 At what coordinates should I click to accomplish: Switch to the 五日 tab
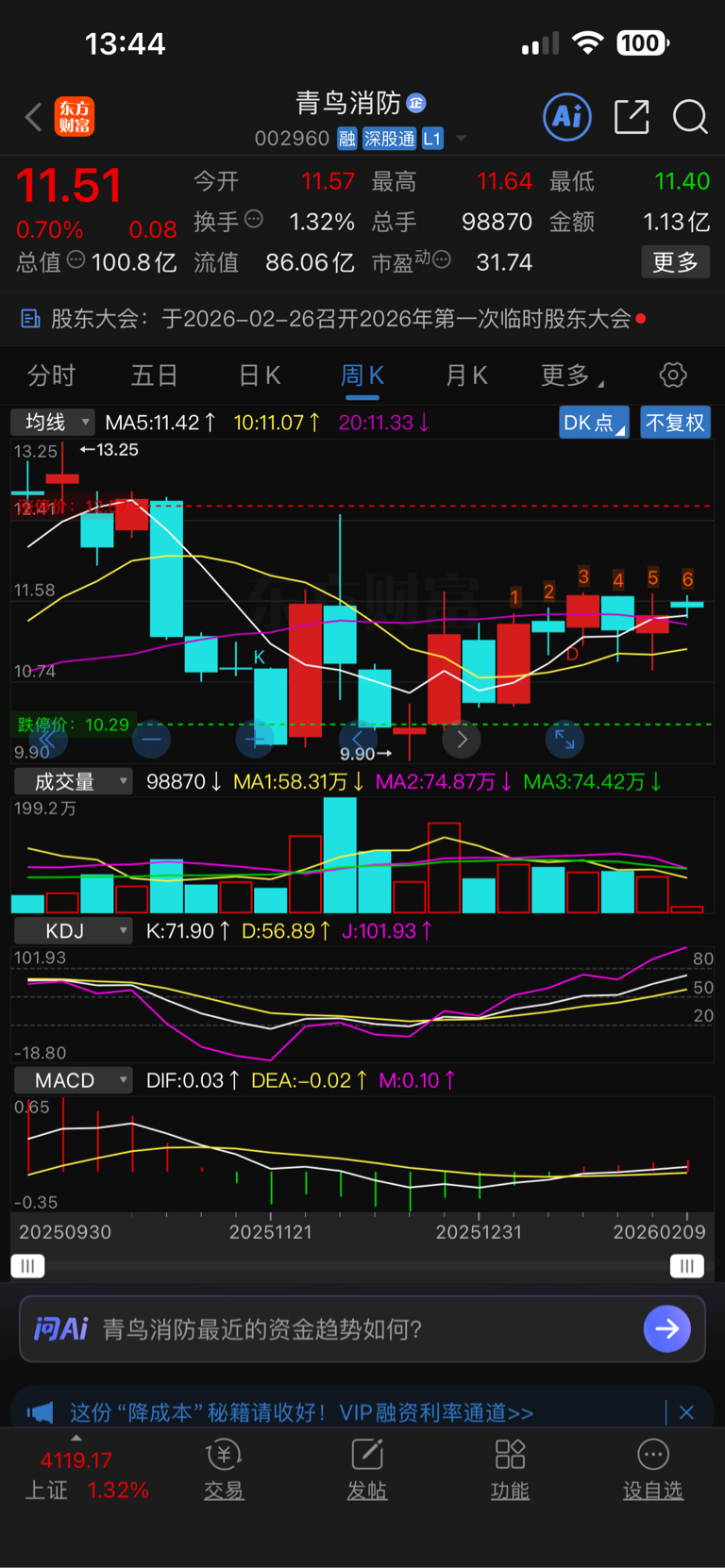click(154, 375)
